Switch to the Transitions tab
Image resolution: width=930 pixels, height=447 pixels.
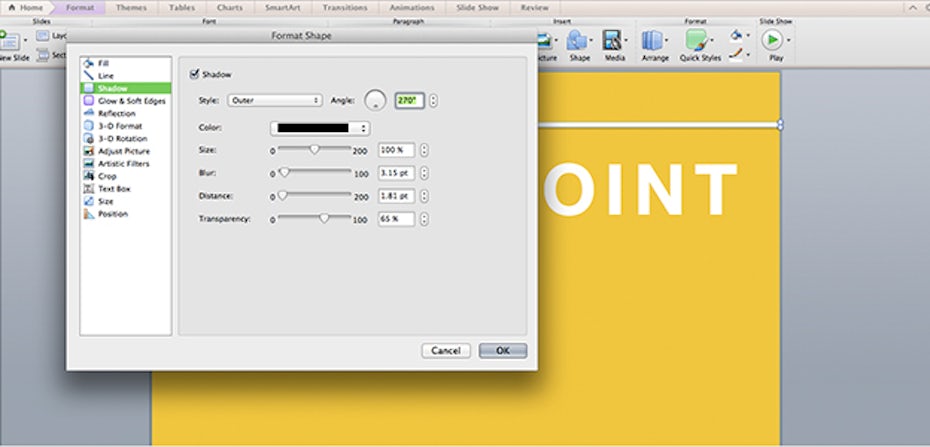[x=345, y=7]
